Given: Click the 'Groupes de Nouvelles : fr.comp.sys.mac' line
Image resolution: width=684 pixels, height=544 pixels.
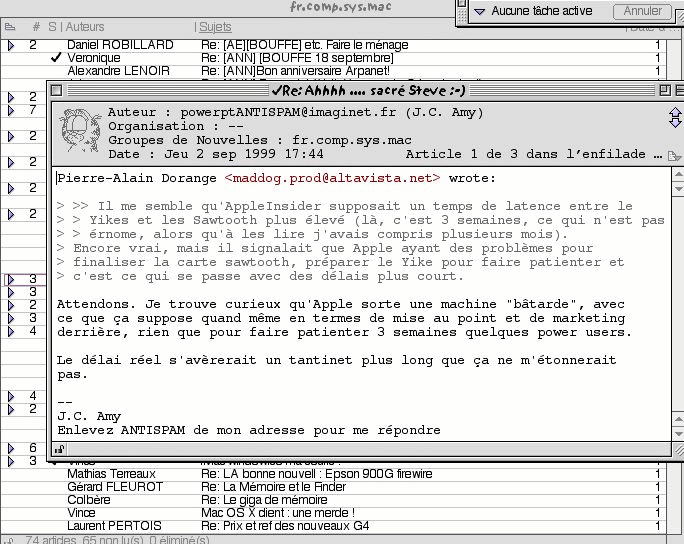Looking at the screenshot, I should 260,140.
